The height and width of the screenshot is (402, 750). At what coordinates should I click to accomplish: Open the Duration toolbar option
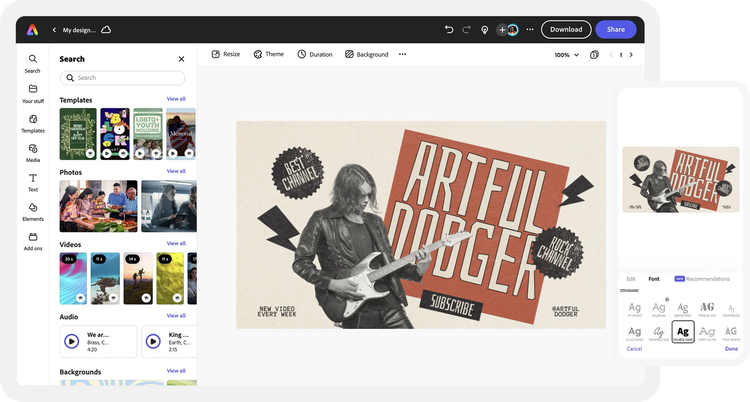click(x=315, y=54)
